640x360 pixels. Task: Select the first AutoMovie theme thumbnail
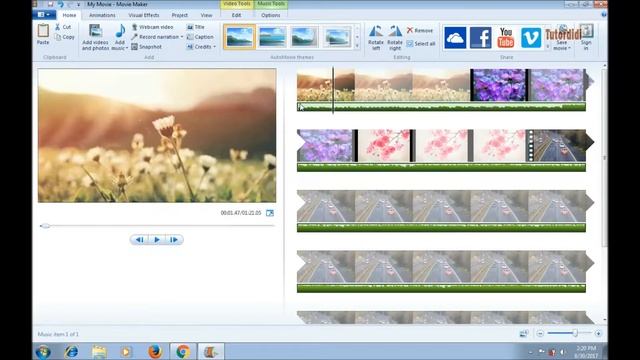pyautogui.click(x=240, y=37)
